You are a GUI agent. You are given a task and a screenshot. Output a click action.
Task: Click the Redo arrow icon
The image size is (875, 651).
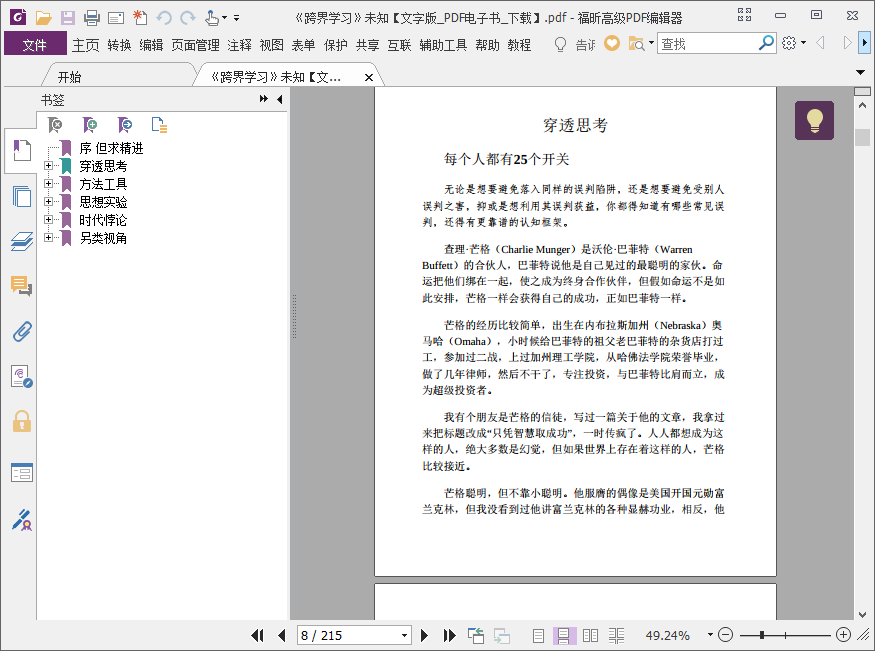[188, 18]
